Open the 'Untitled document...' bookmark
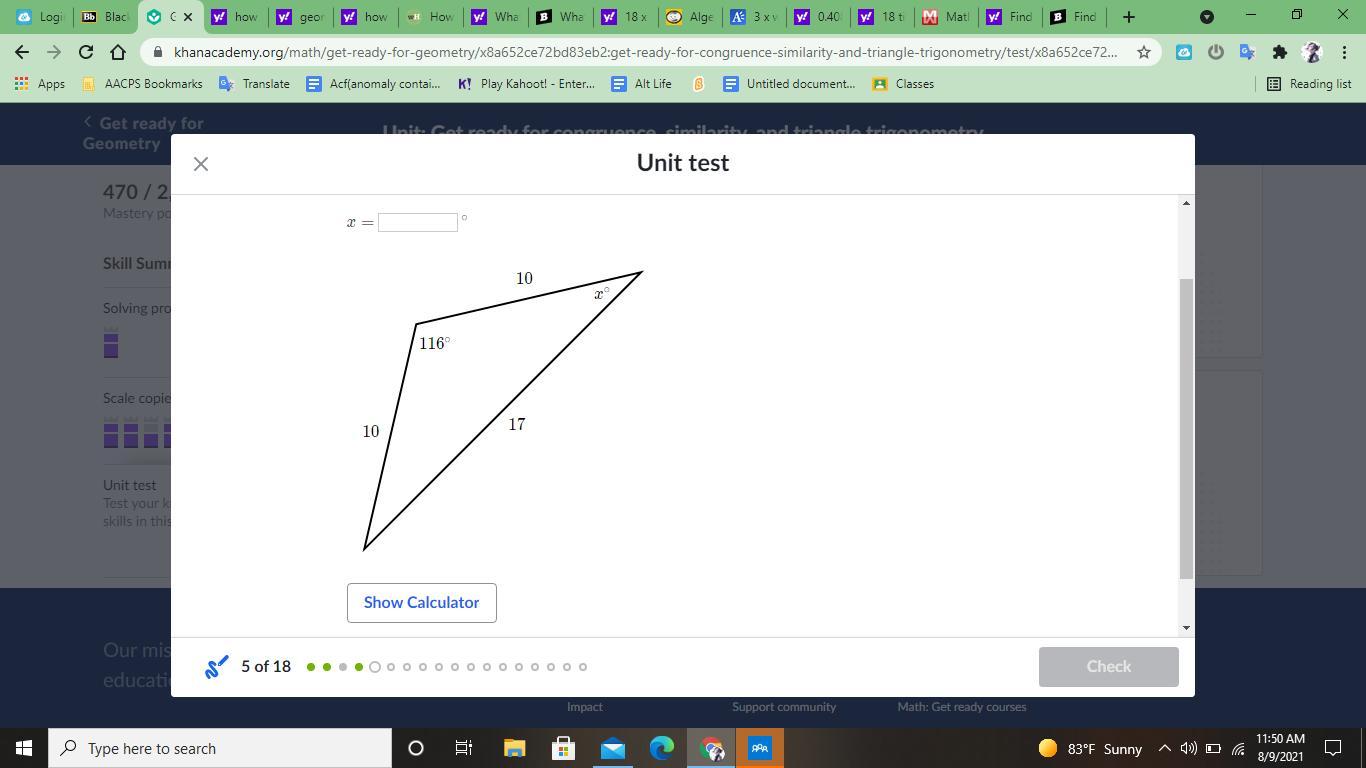Image resolution: width=1366 pixels, height=768 pixels. coord(789,84)
